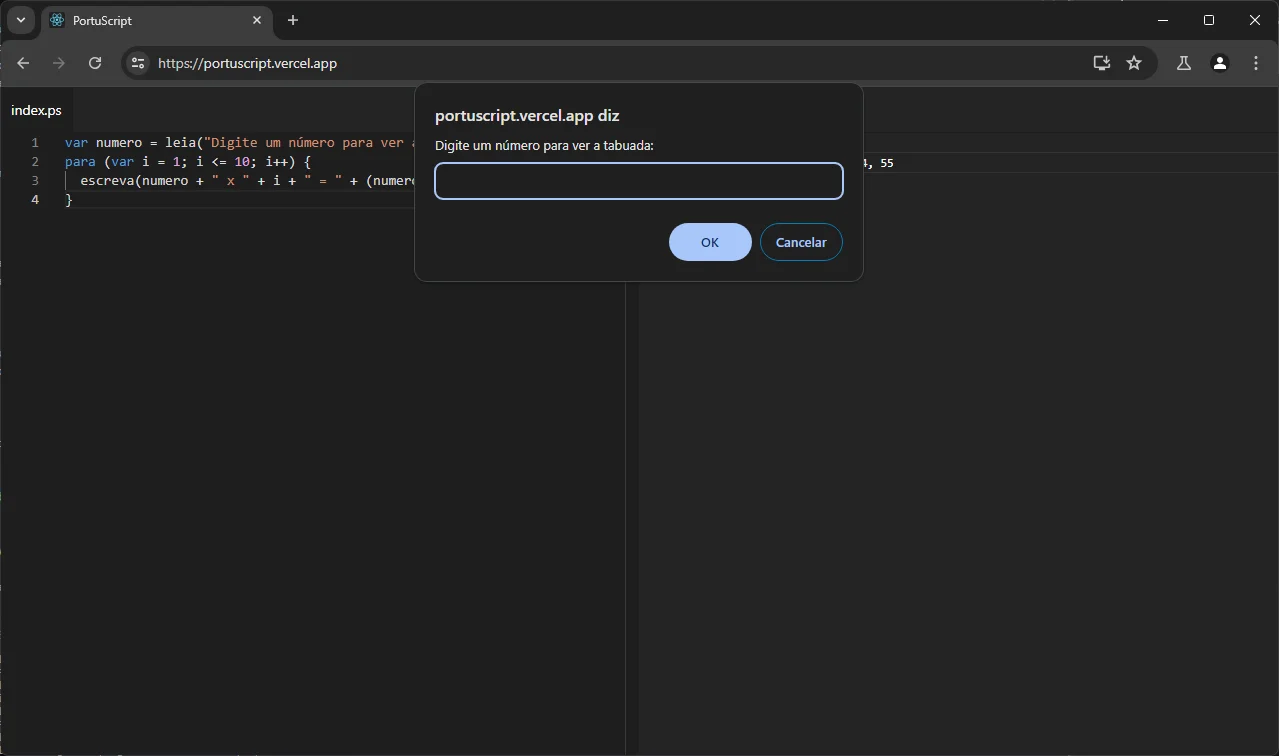Click line number 4 in editor

click(x=35, y=200)
